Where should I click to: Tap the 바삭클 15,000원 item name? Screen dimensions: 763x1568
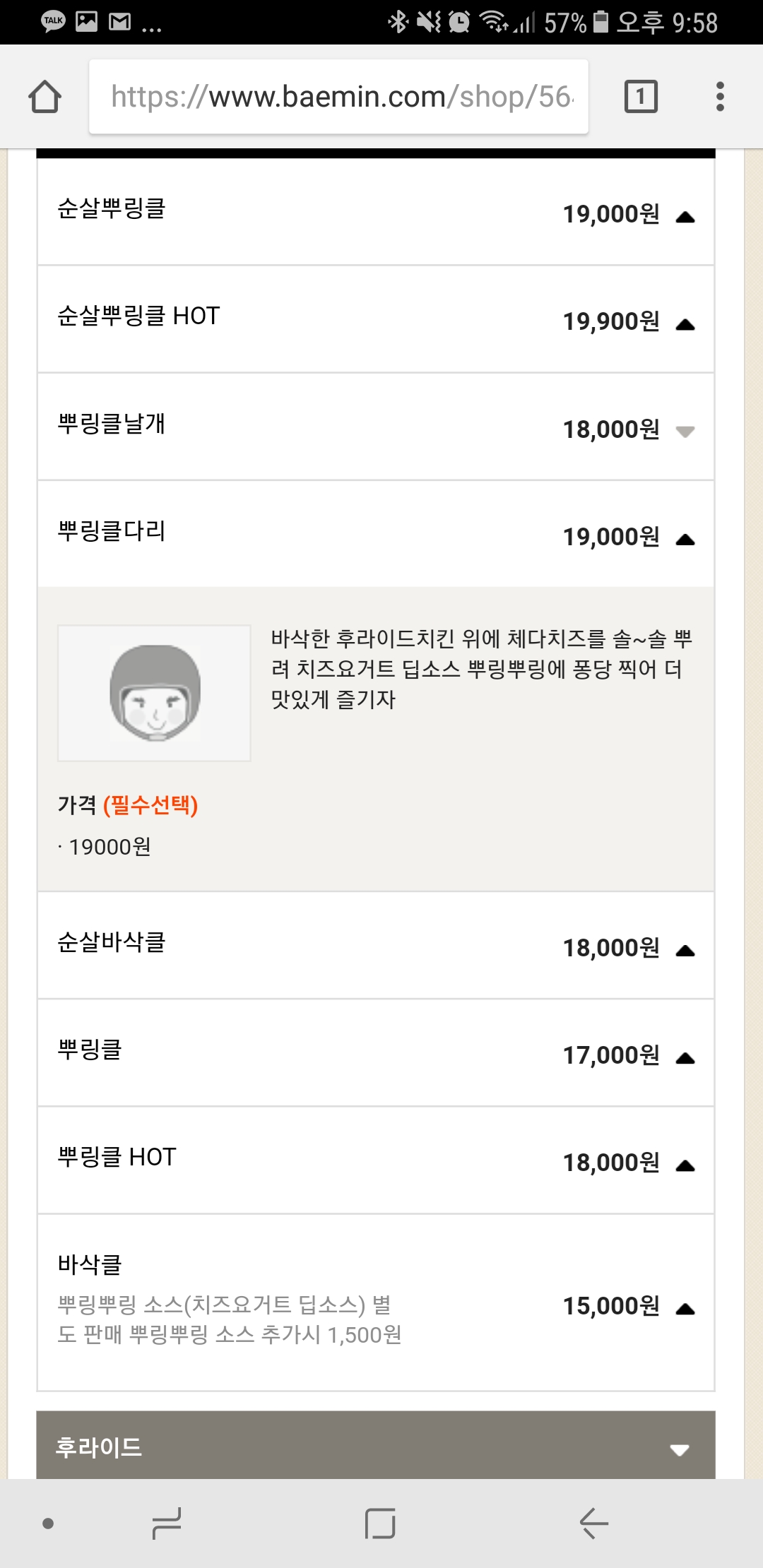tap(90, 1264)
